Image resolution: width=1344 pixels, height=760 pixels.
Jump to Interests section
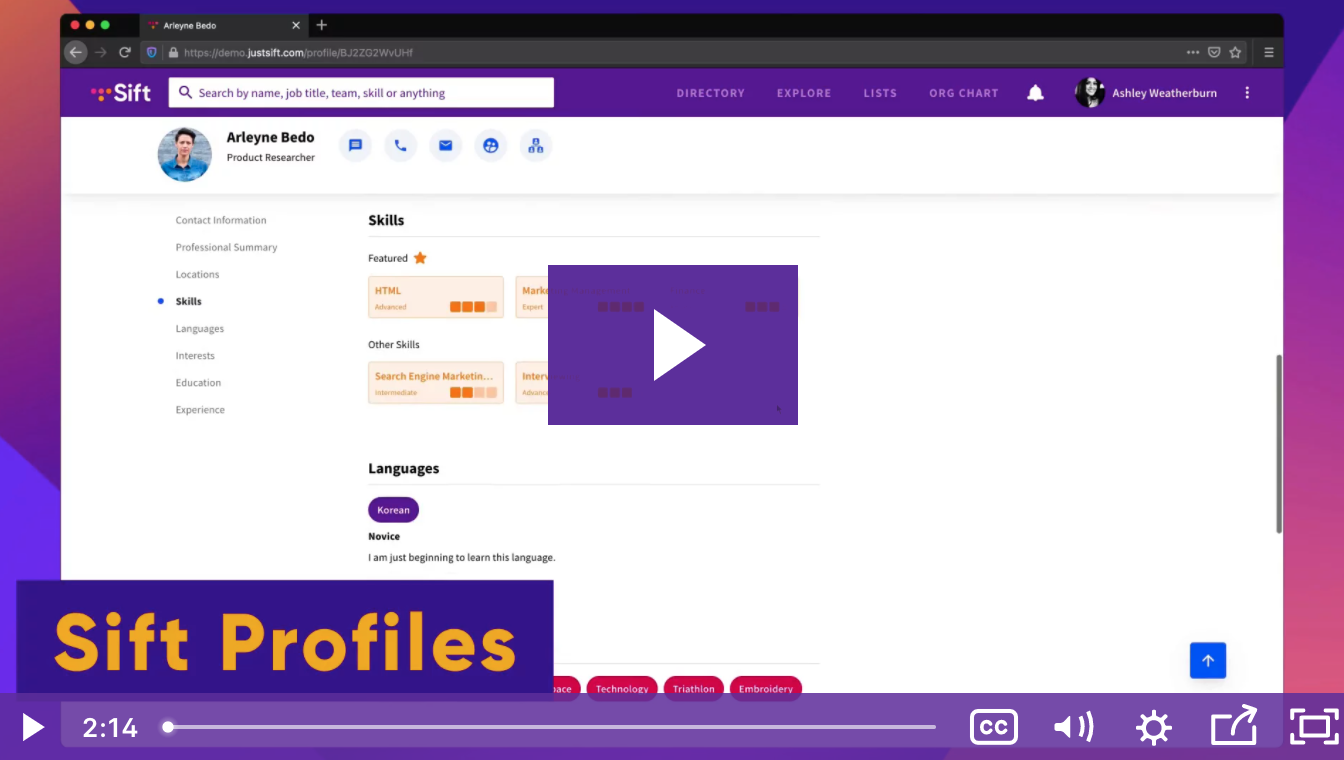(x=195, y=355)
